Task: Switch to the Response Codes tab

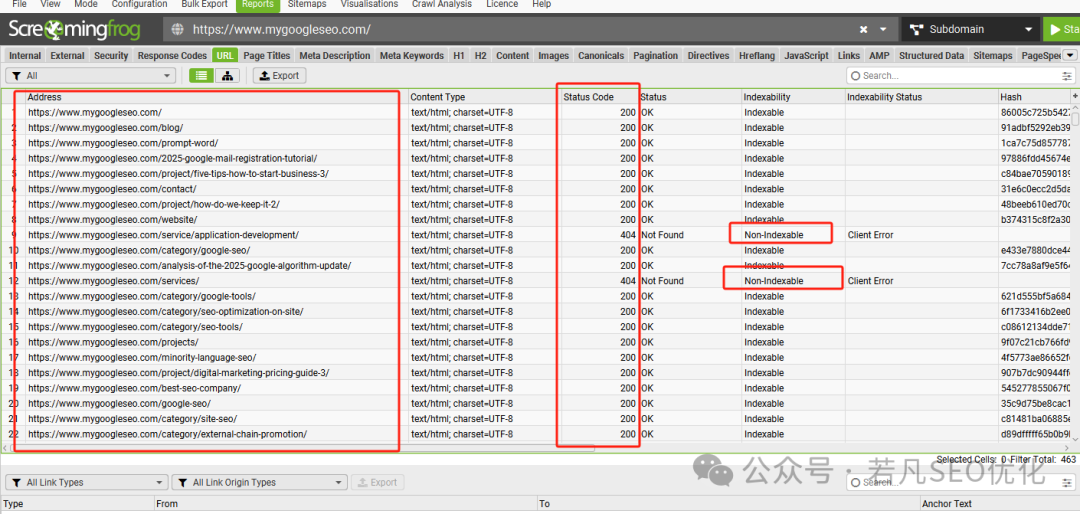Action: 172,56
